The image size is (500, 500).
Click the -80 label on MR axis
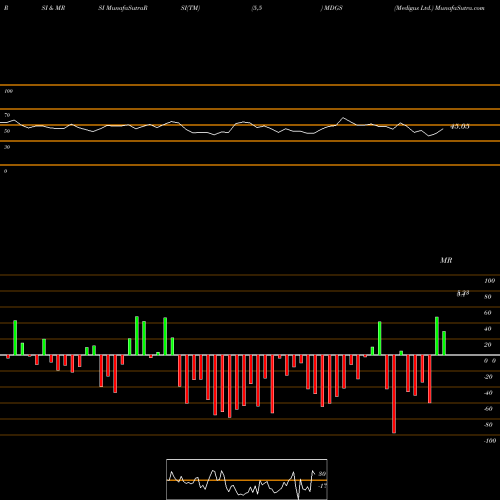[488, 425]
